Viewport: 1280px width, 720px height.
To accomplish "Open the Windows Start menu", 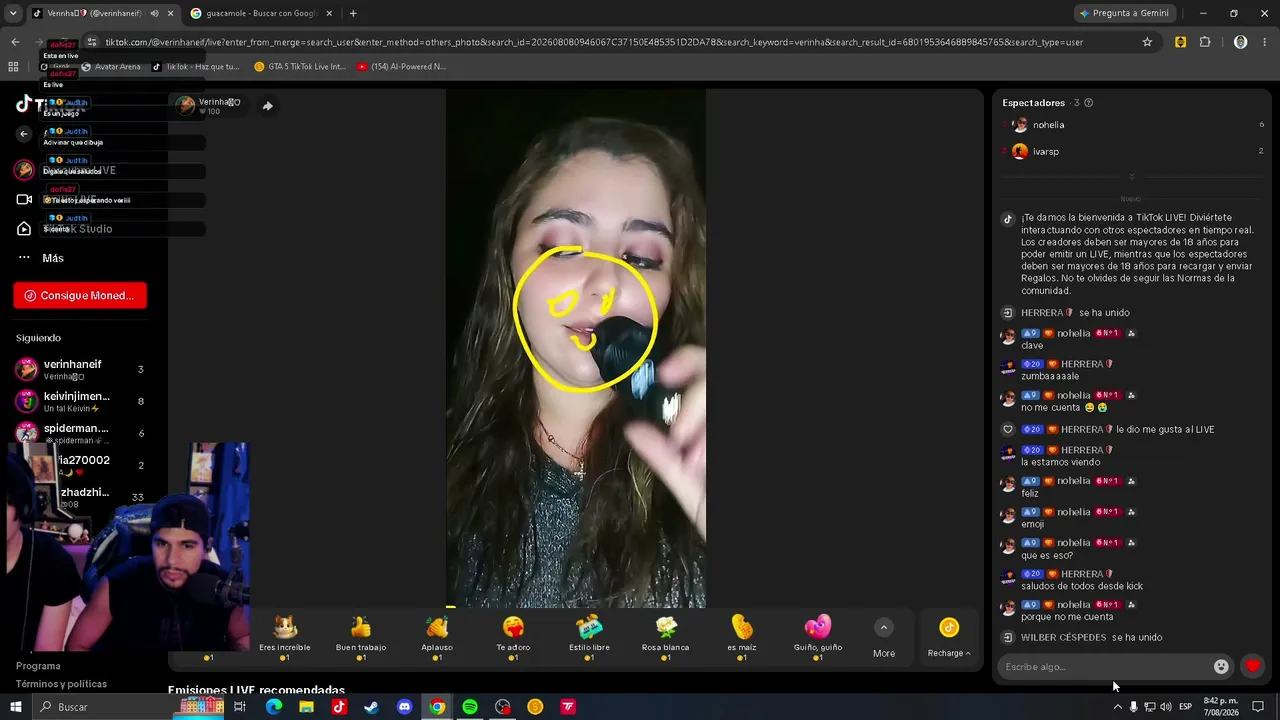I will pyautogui.click(x=15, y=707).
